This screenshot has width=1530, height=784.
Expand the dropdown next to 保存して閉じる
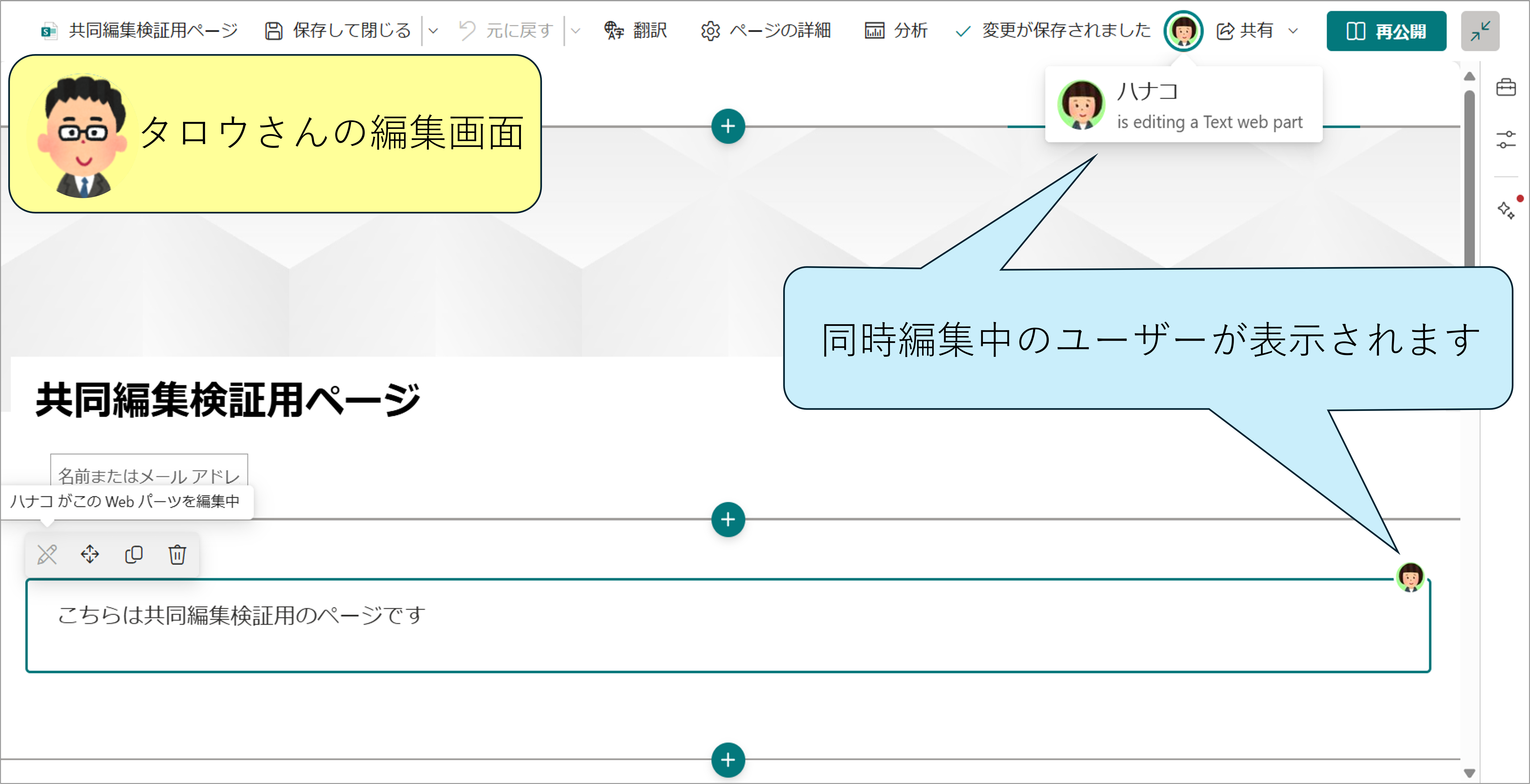click(434, 31)
